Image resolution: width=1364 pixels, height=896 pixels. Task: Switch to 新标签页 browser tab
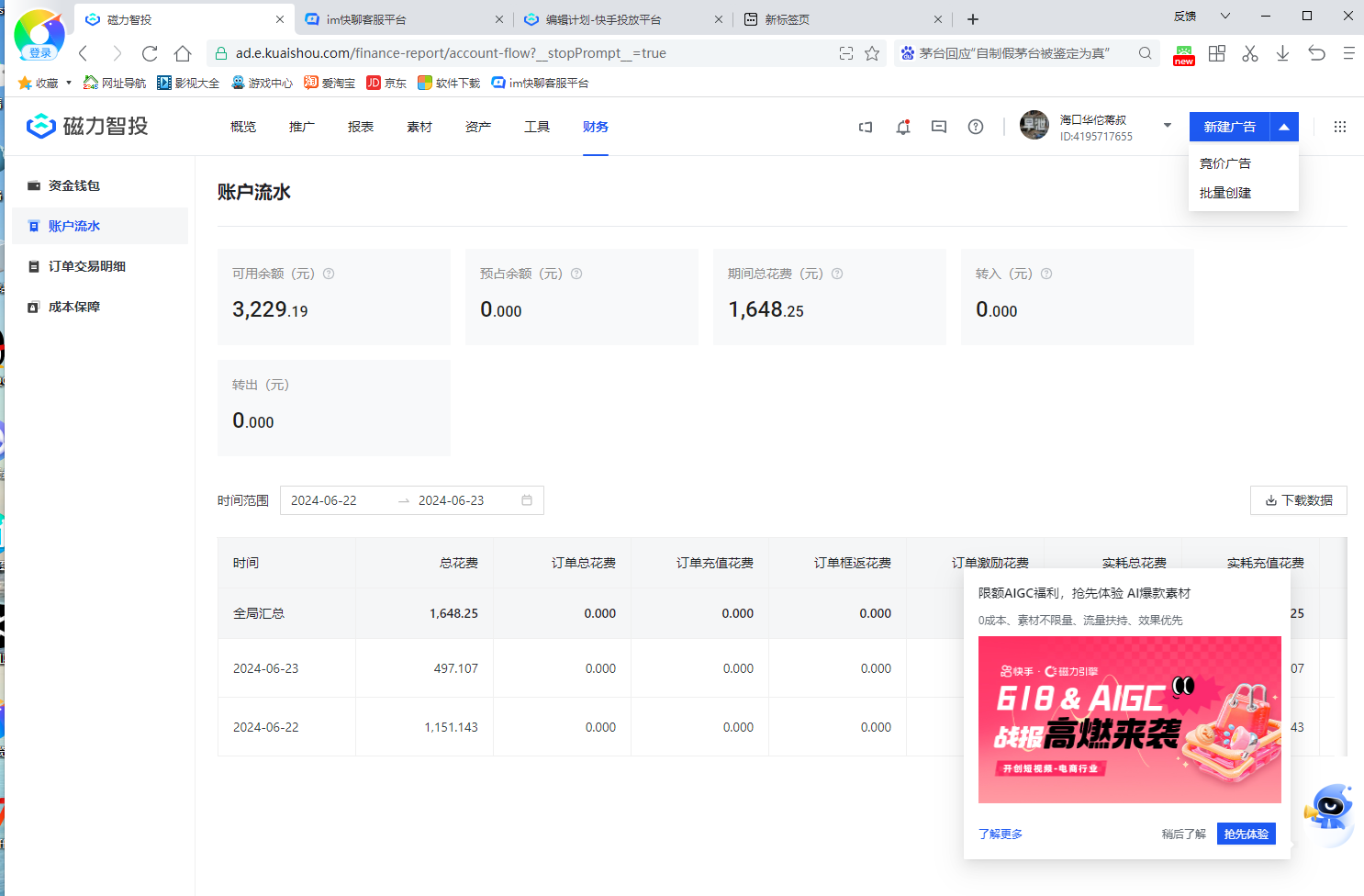click(842, 19)
